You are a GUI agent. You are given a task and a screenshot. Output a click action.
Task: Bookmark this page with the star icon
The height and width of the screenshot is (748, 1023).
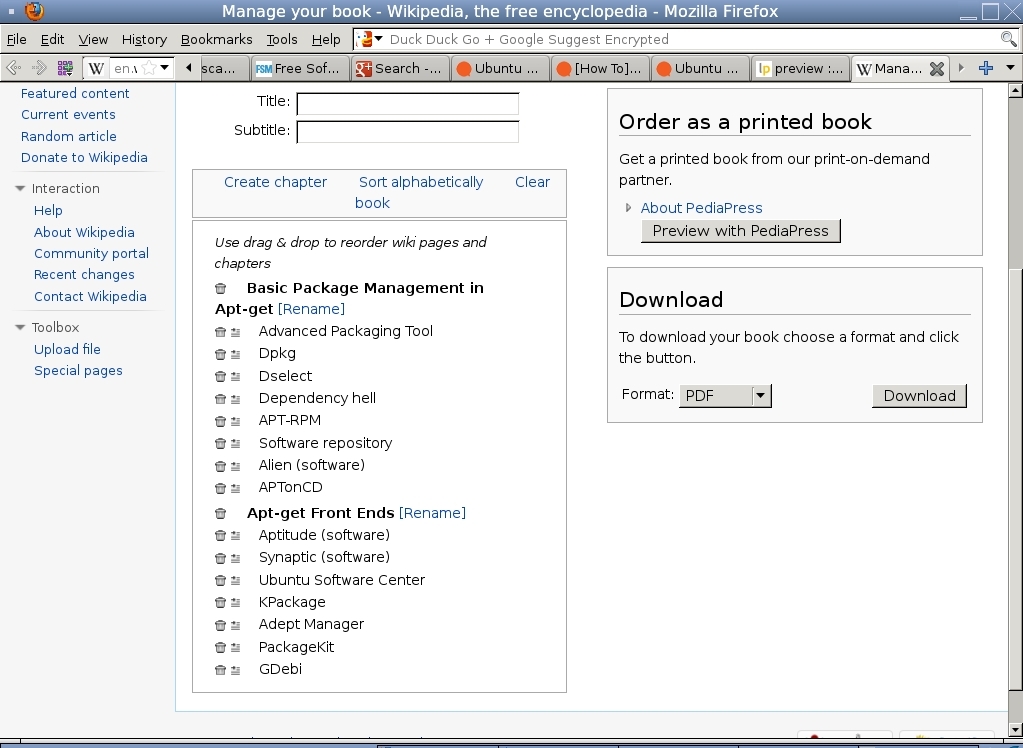pyautogui.click(x=149, y=68)
